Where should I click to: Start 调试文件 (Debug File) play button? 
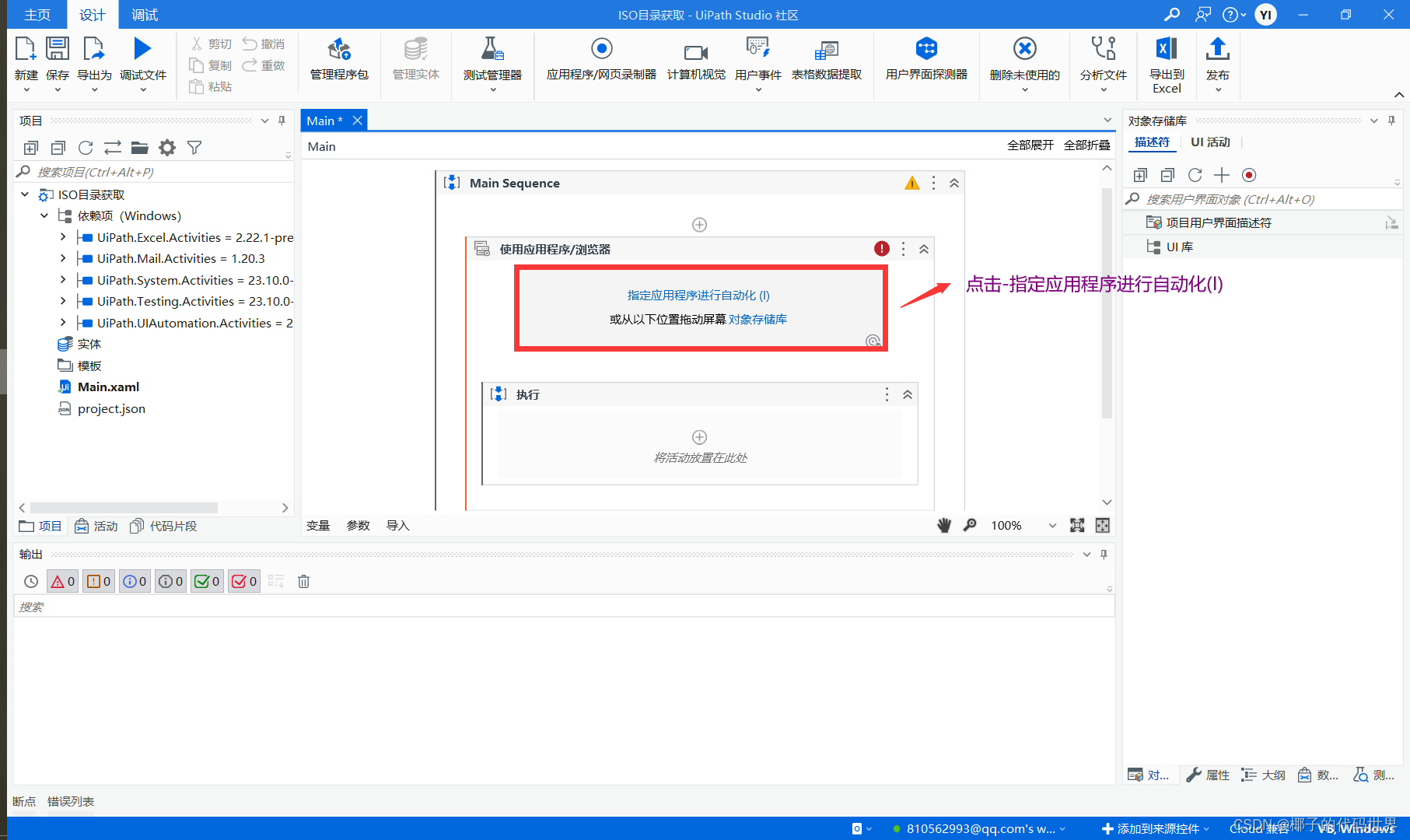pyautogui.click(x=142, y=49)
